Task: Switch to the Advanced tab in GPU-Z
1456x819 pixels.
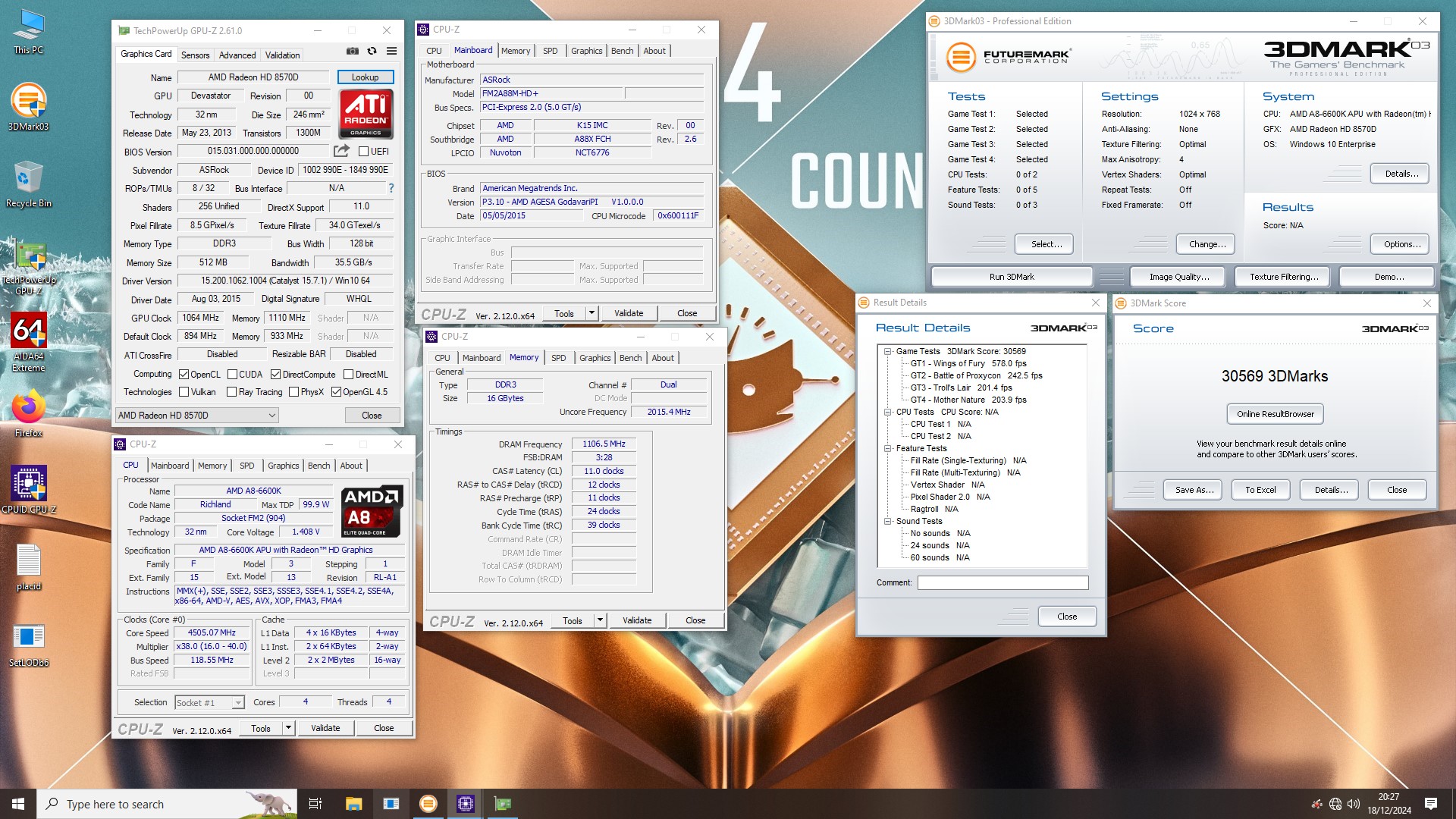Action: (237, 55)
